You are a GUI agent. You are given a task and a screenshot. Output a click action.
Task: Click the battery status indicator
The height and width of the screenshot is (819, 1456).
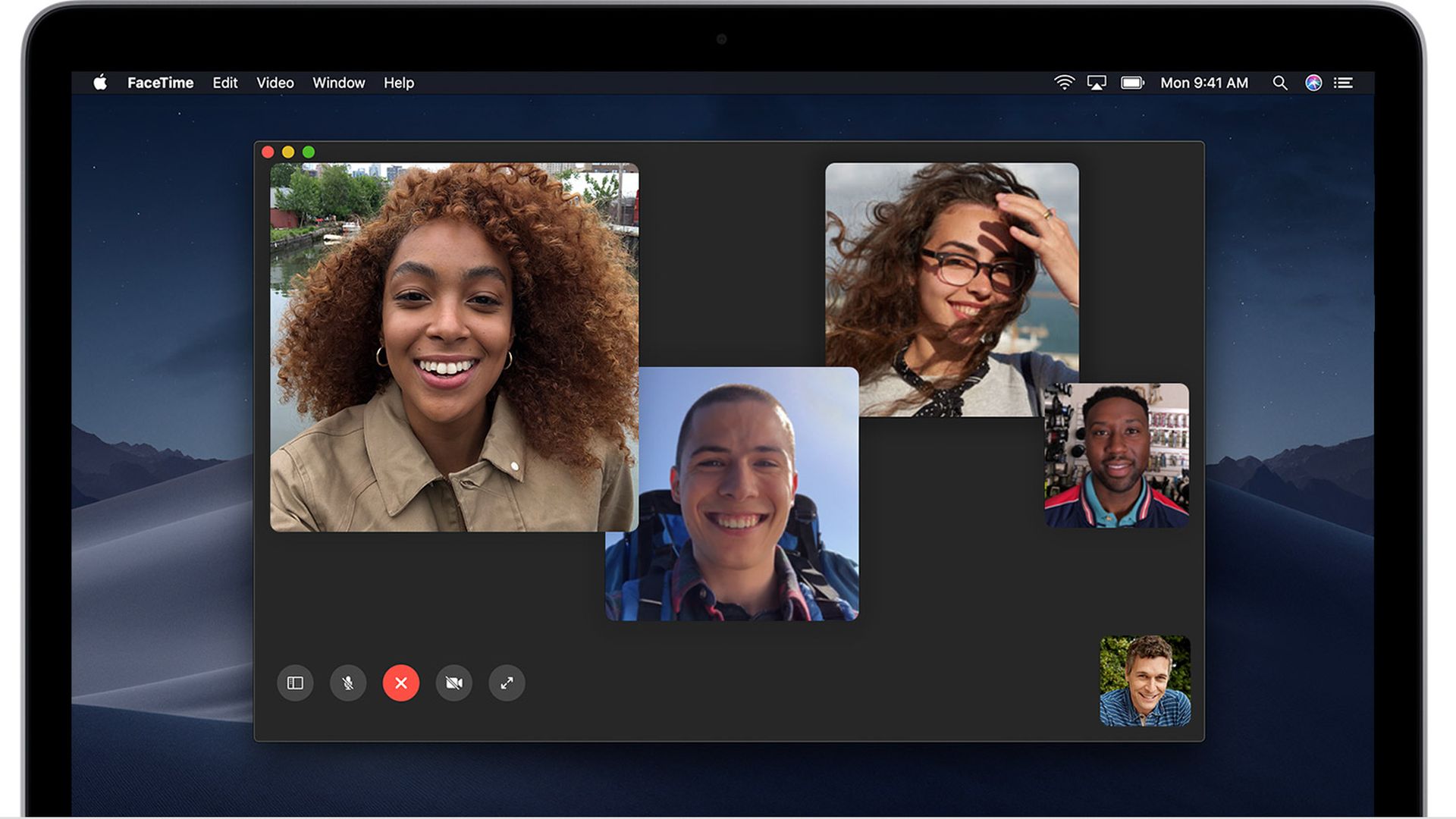1133,83
